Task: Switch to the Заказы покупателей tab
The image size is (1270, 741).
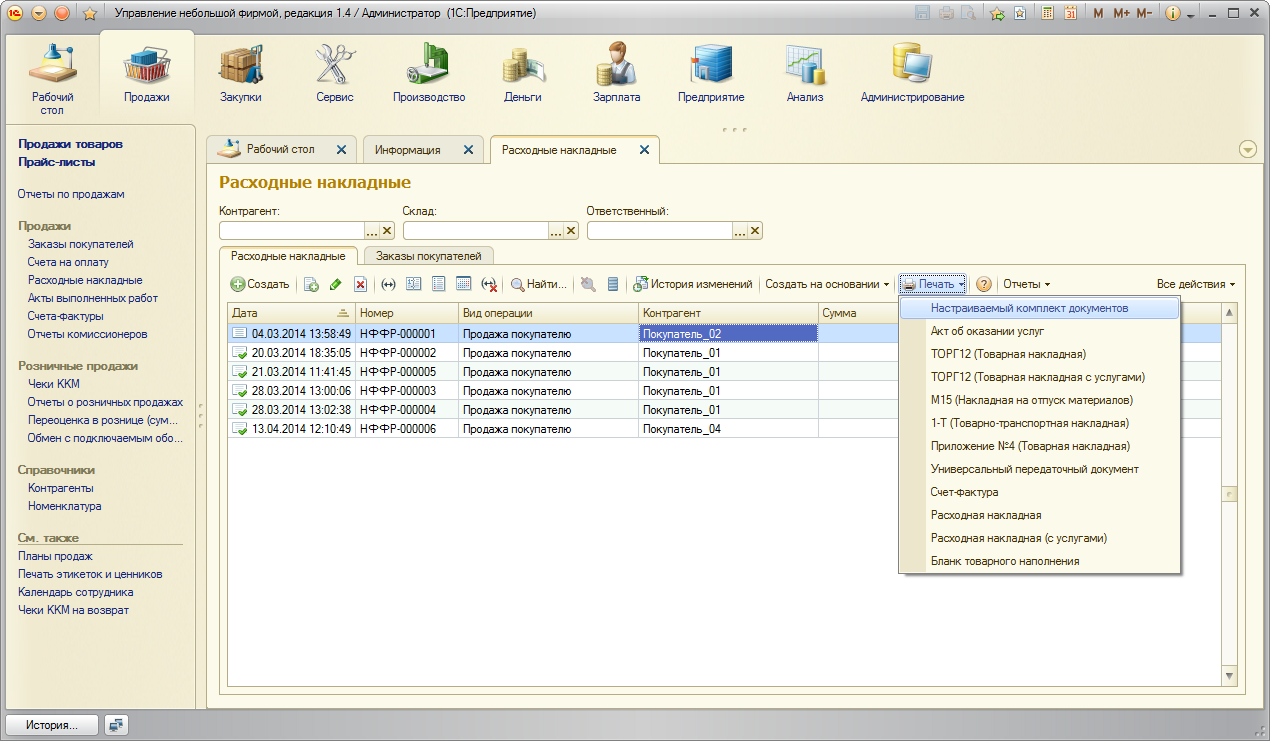Action: pos(428,257)
